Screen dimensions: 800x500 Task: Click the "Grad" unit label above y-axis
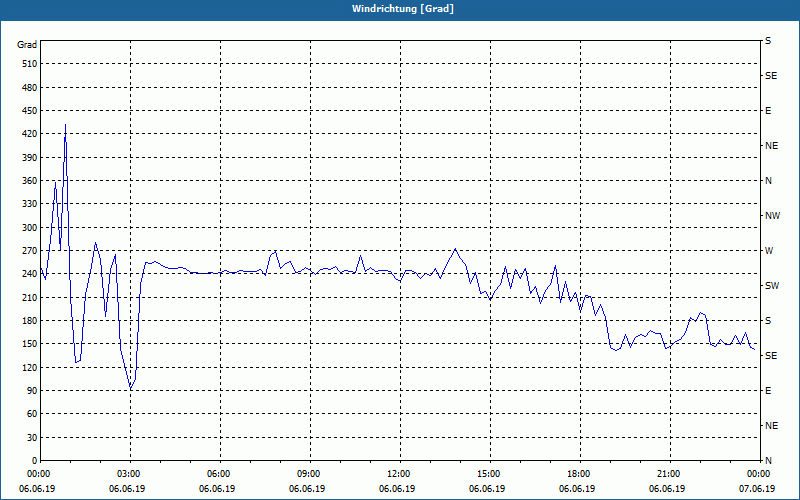click(x=27, y=45)
